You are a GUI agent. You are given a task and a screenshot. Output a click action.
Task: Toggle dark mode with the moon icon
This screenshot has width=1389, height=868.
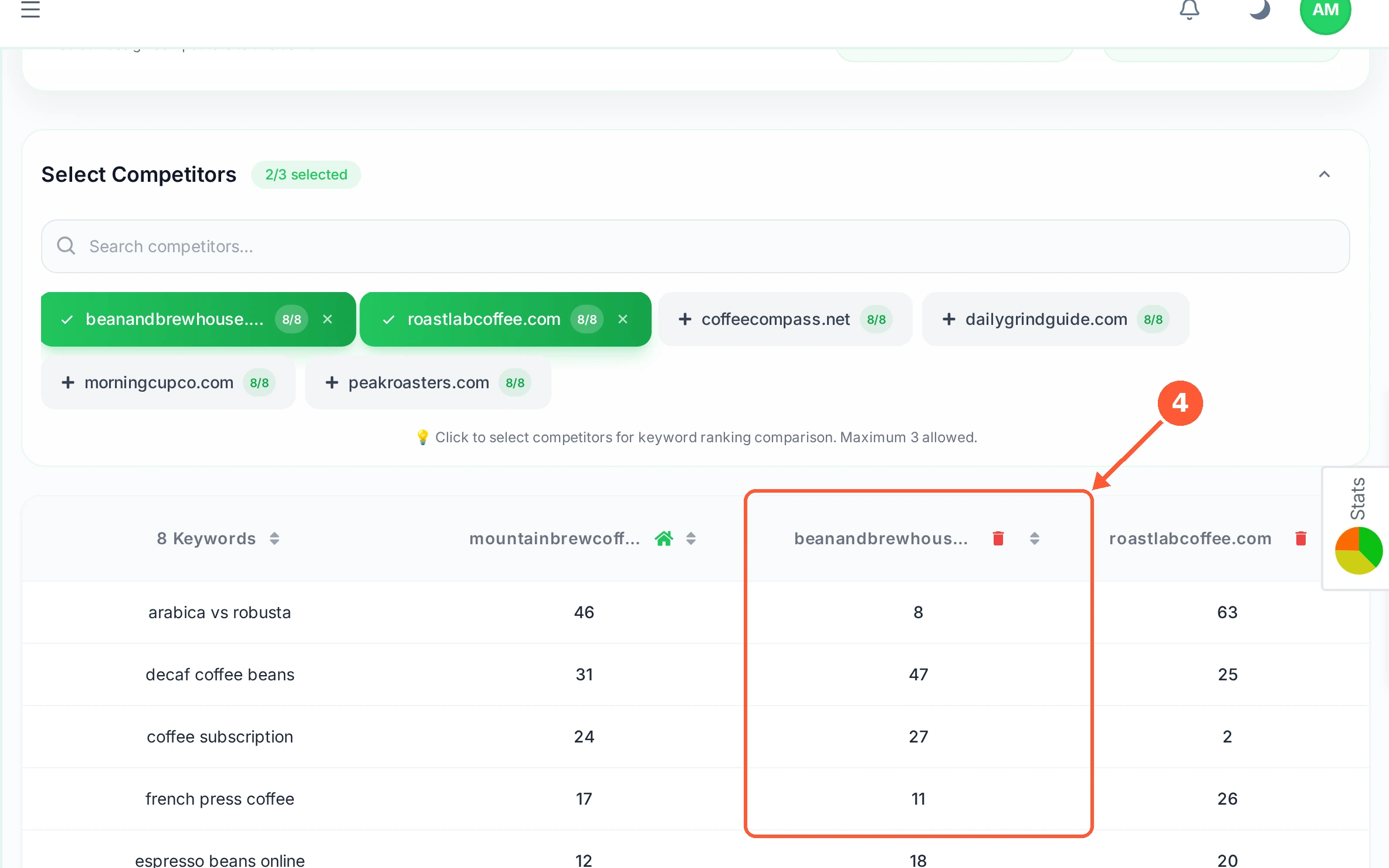(x=1259, y=9)
